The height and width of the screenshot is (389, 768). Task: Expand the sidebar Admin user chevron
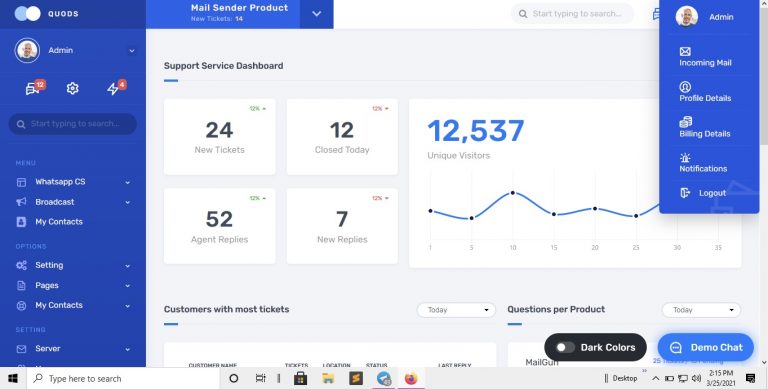click(131, 50)
